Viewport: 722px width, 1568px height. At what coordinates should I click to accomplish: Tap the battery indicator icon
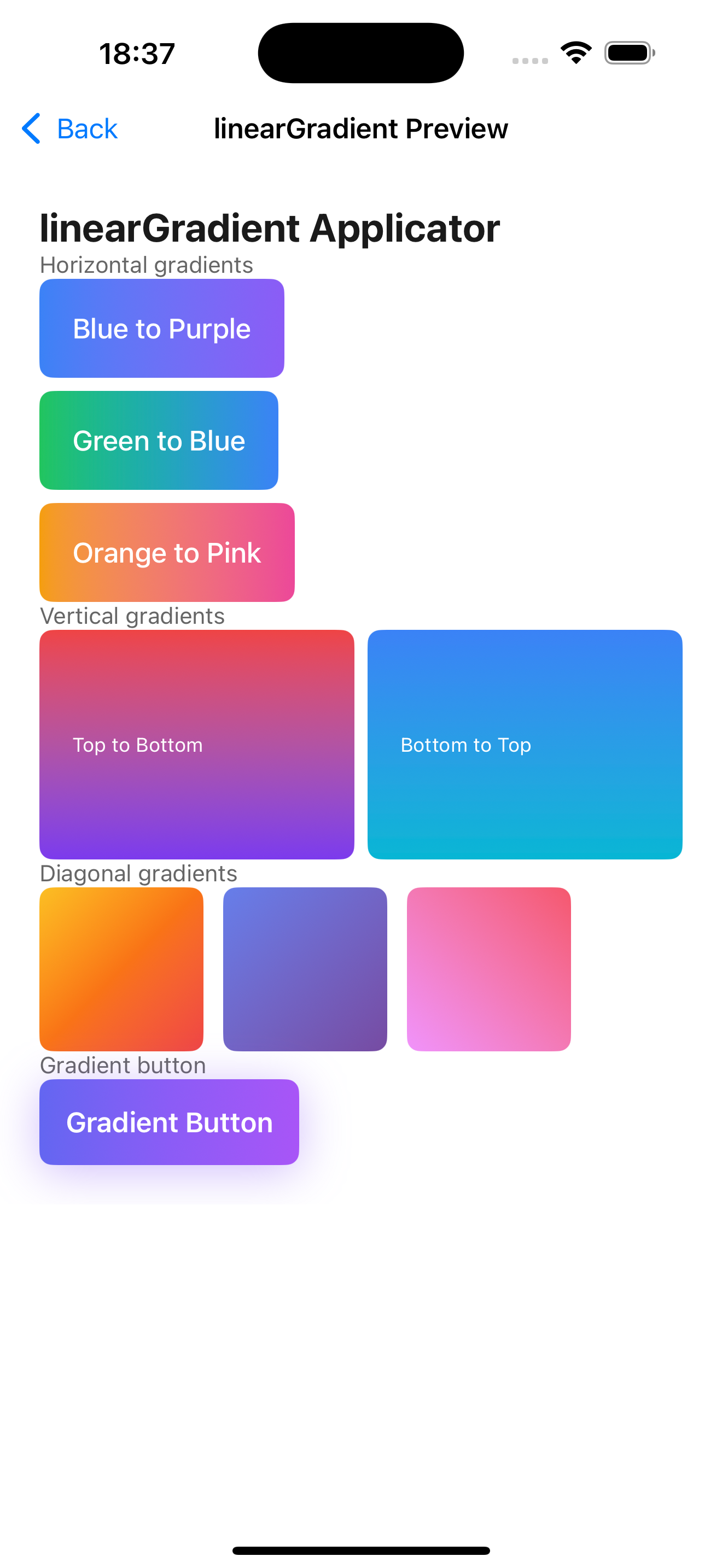pyautogui.click(x=630, y=53)
